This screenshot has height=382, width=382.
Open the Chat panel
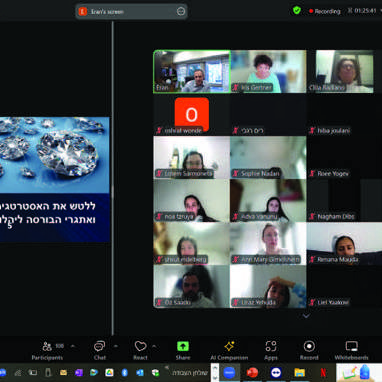[99, 351]
